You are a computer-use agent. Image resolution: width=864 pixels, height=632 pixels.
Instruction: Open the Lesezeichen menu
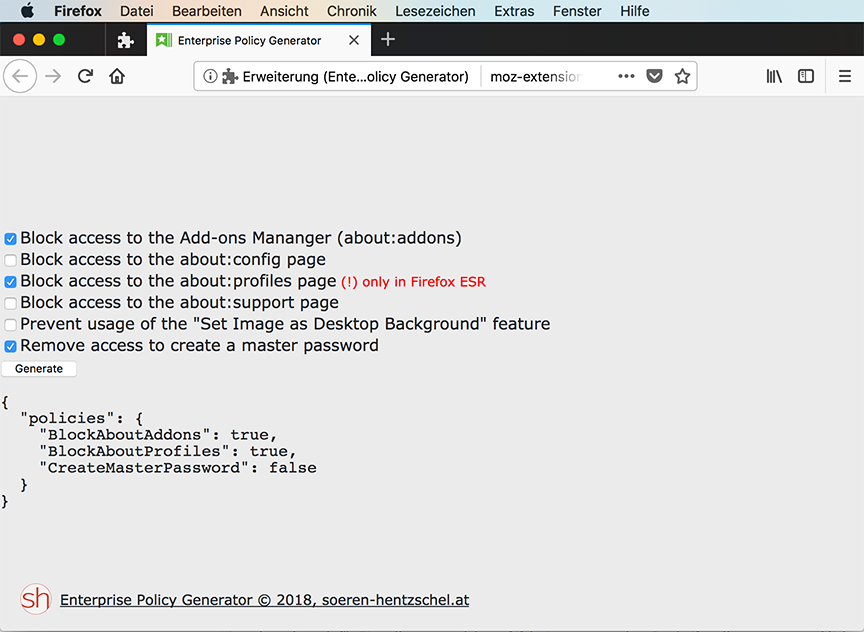(435, 11)
